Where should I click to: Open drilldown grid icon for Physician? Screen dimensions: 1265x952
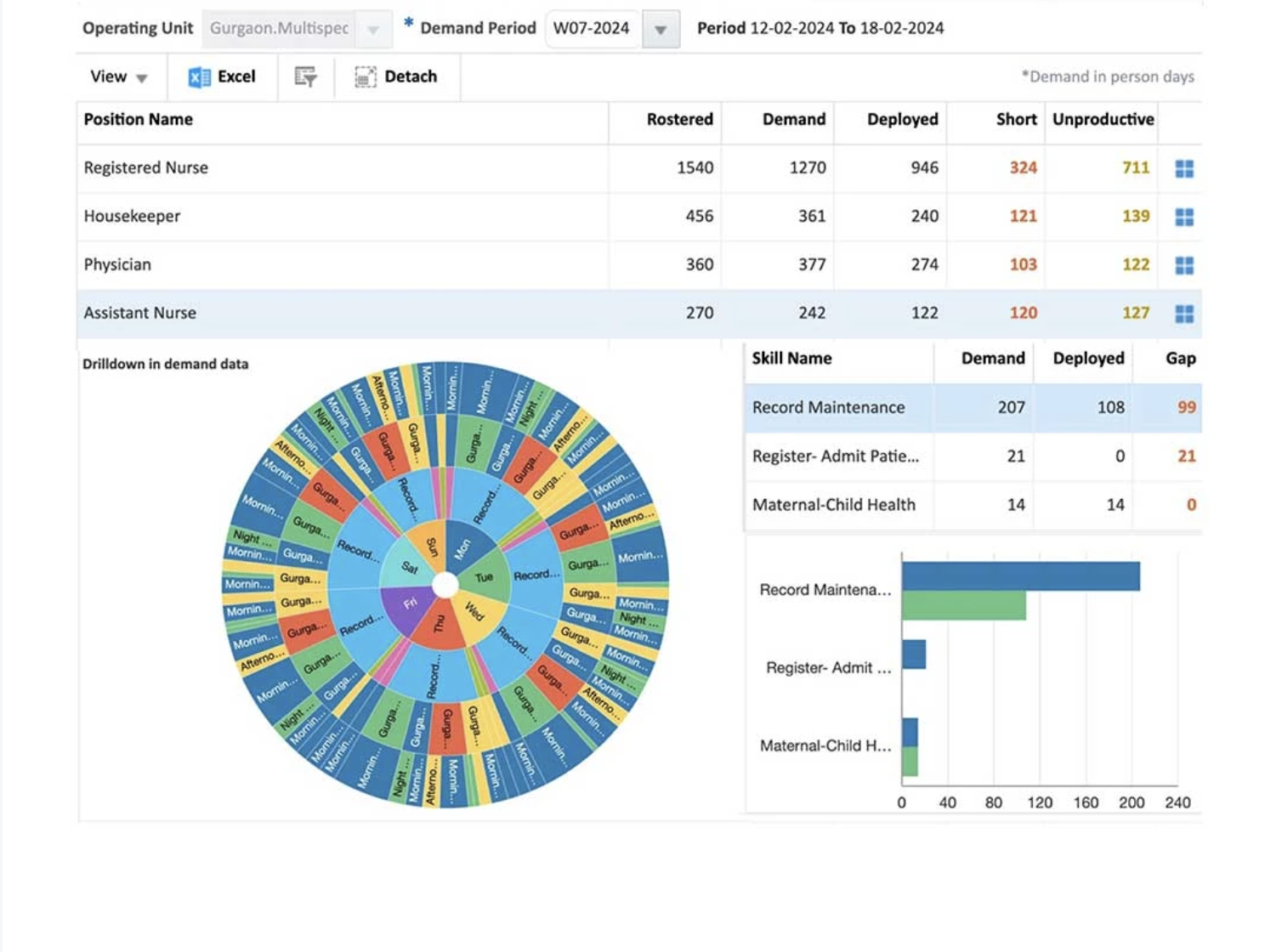pos(1184,265)
